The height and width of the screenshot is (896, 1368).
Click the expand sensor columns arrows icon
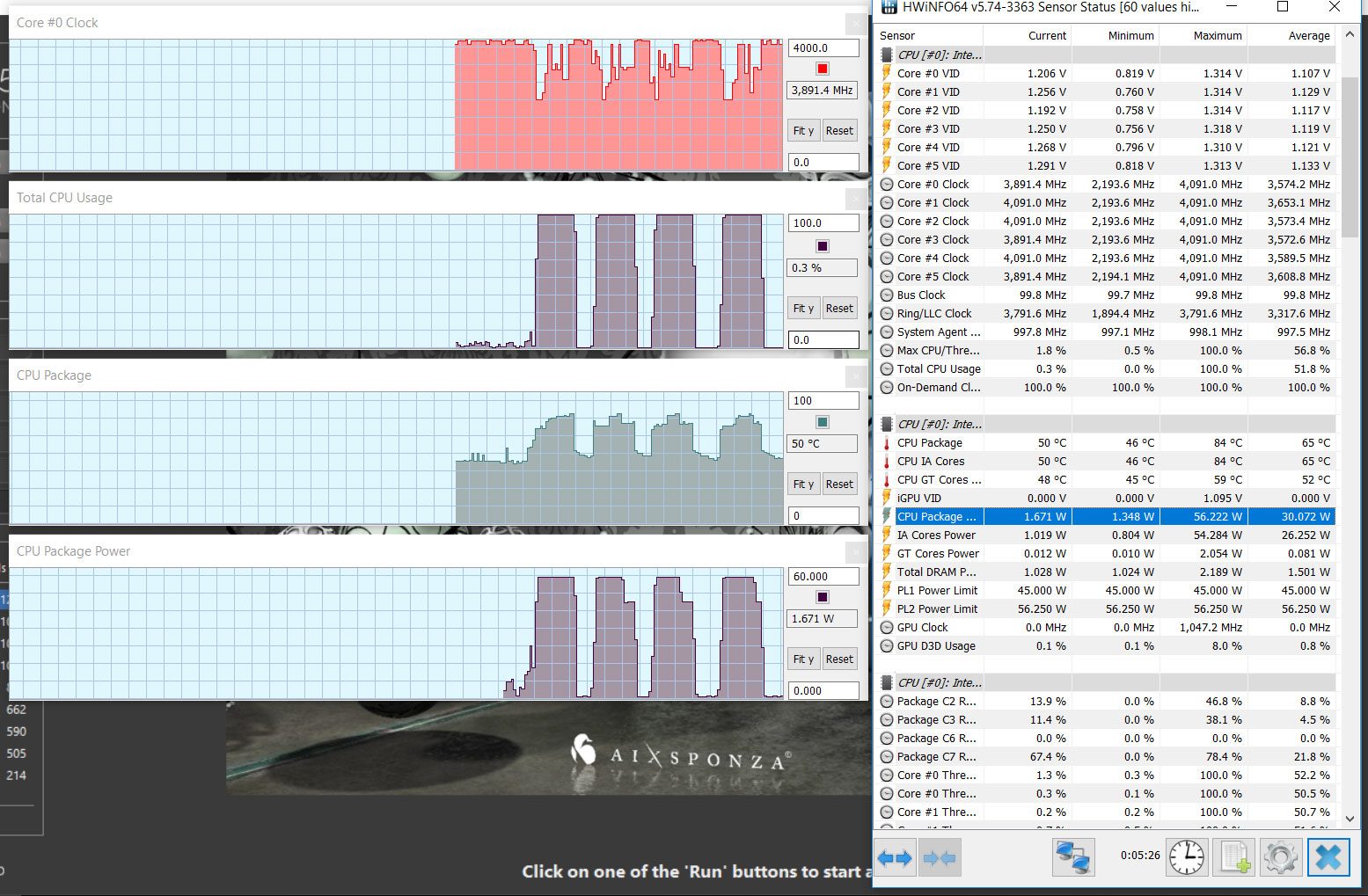[x=896, y=857]
